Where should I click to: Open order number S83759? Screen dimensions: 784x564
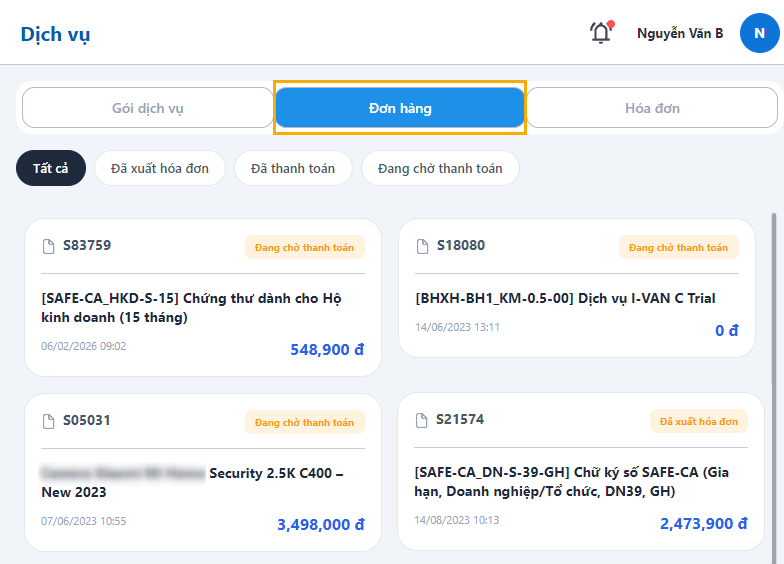[87, 245]
